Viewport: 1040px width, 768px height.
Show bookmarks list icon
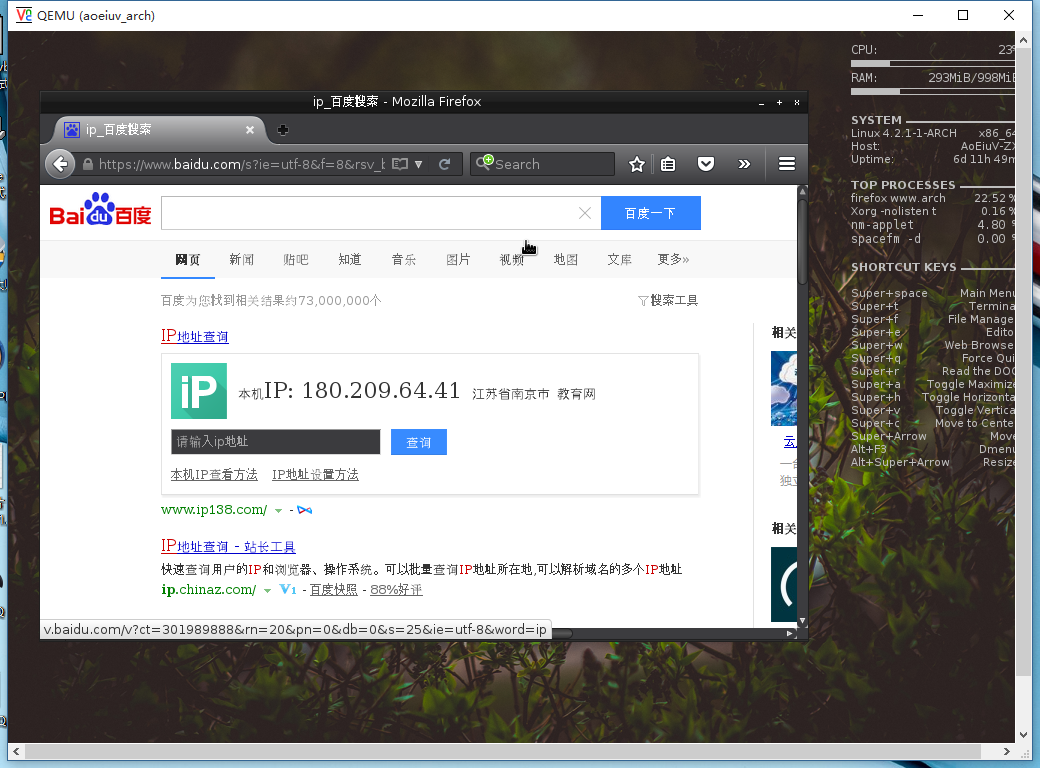tap(668, 164)
